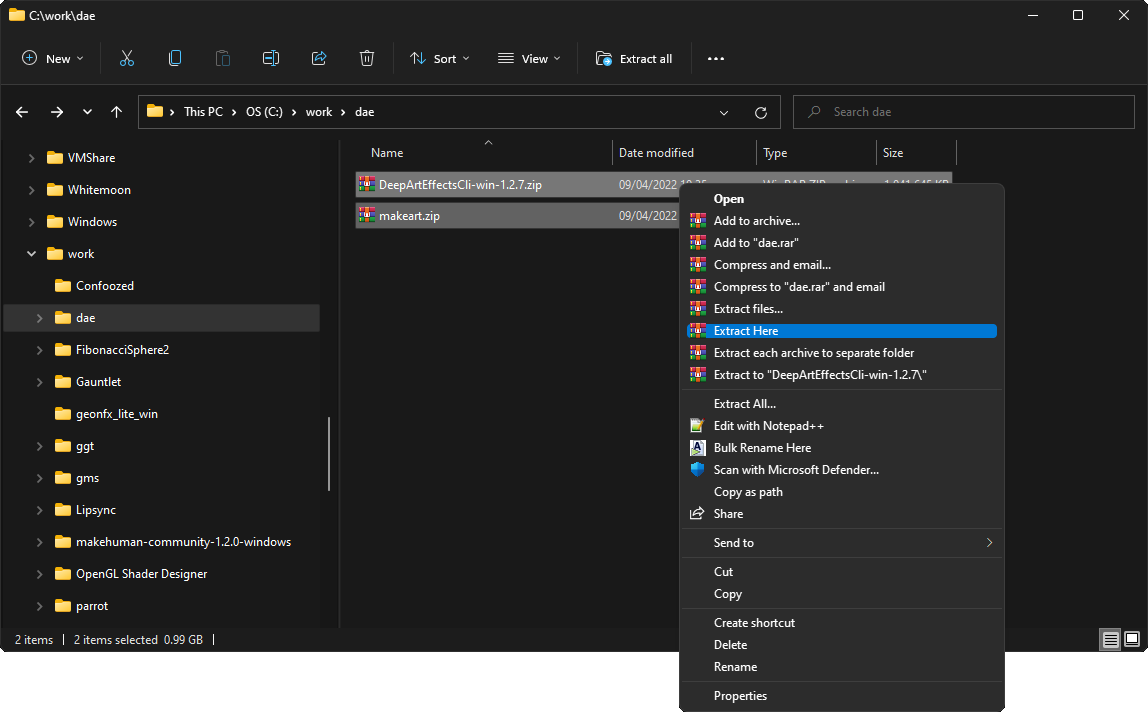1148x712 pixels.
Task: Open the View dropdown
Action: (529, 59)
